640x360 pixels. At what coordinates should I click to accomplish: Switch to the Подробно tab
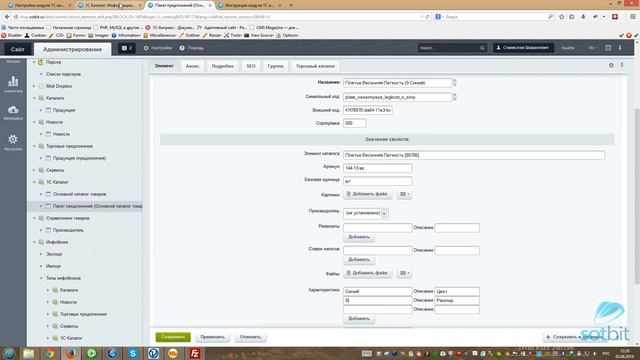click(222, 66)
